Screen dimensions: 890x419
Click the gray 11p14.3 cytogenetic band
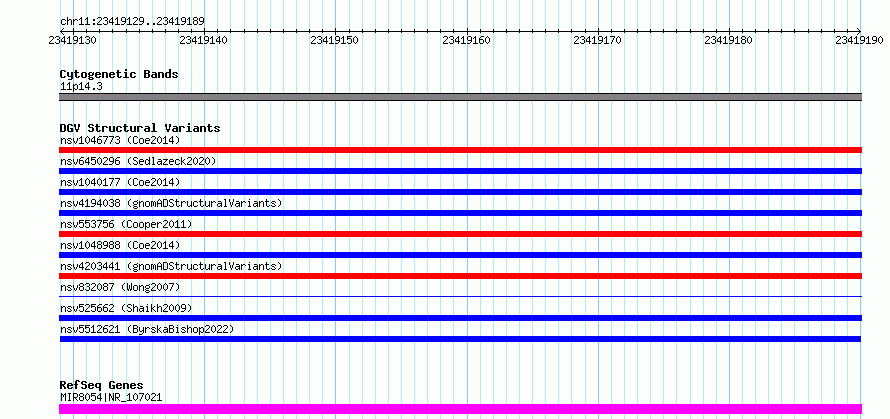[460, 97]
